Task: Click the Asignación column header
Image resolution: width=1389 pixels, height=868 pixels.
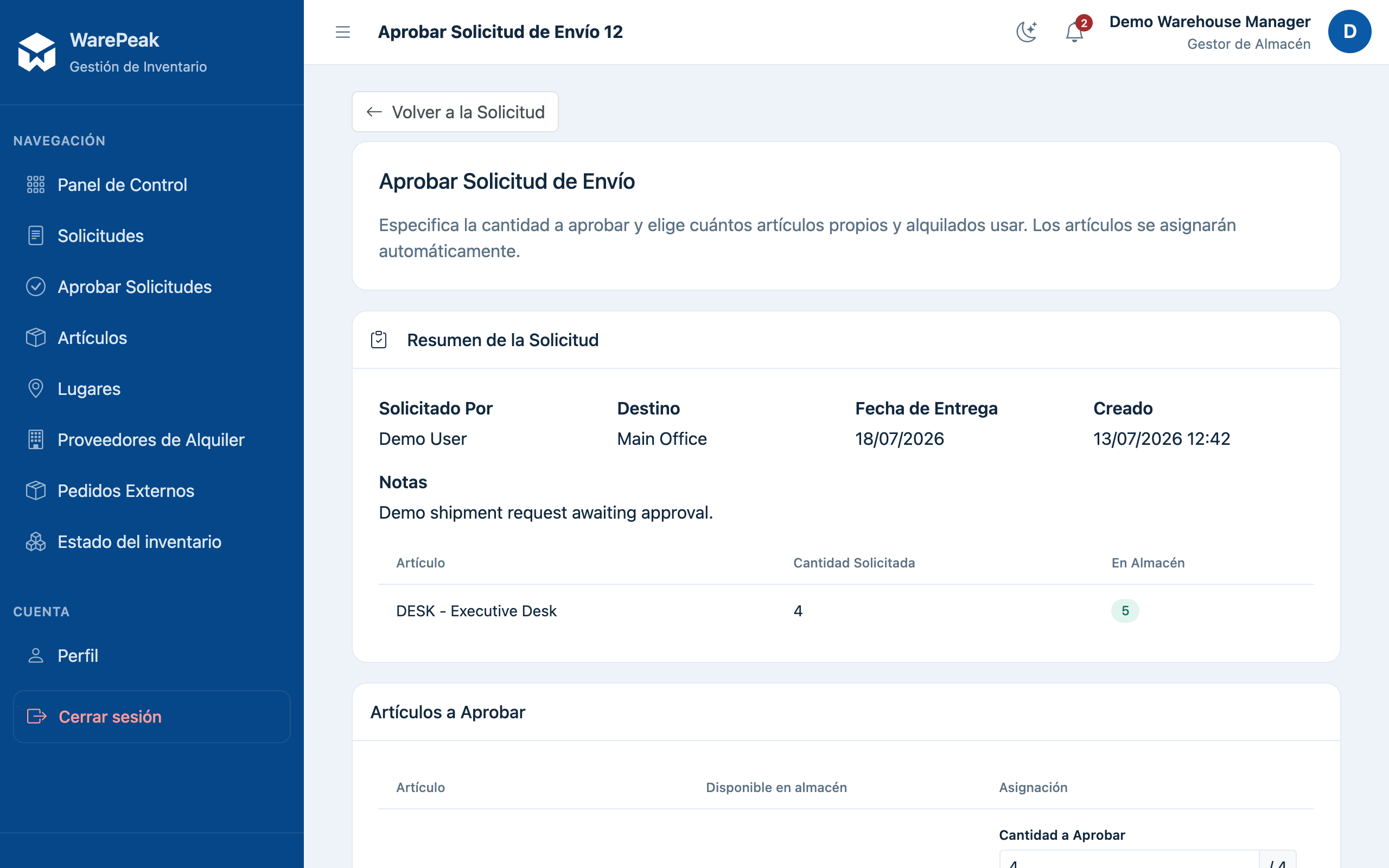Action: click(x=1033, y=788)
